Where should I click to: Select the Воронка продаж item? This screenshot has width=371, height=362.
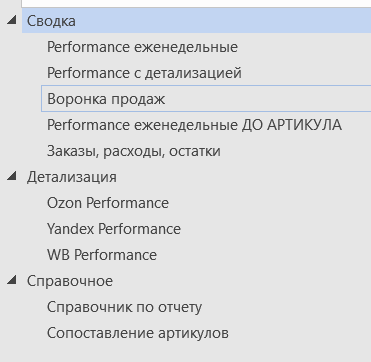[206, 98]
